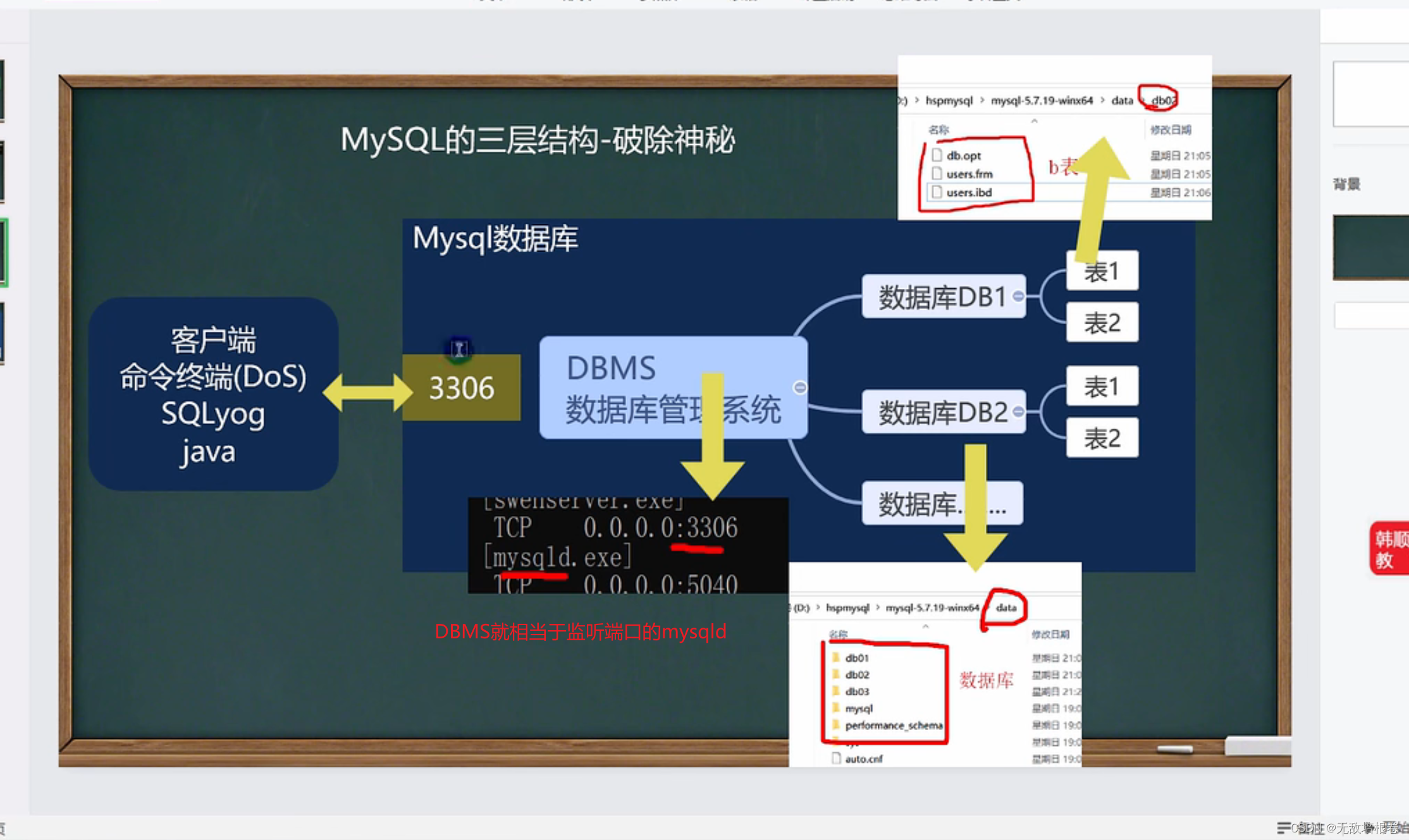The width and height of the screenshot is (1409, 840).
Task: Click the red 韩顺 badge button
Action: click(1390, 548)
